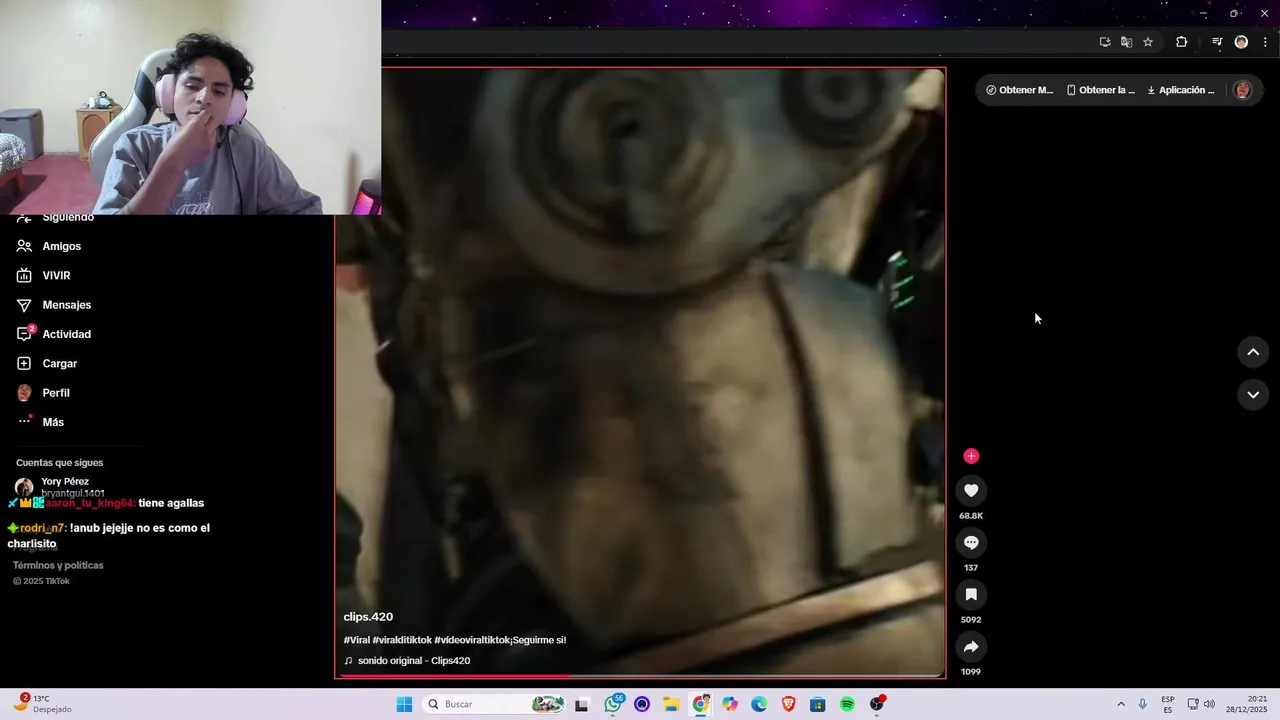The height and width of the screenshot is (720, 1280).
Task: Click the Aplicación download button
Action: pyautogui.click(x=1181, y=90)
